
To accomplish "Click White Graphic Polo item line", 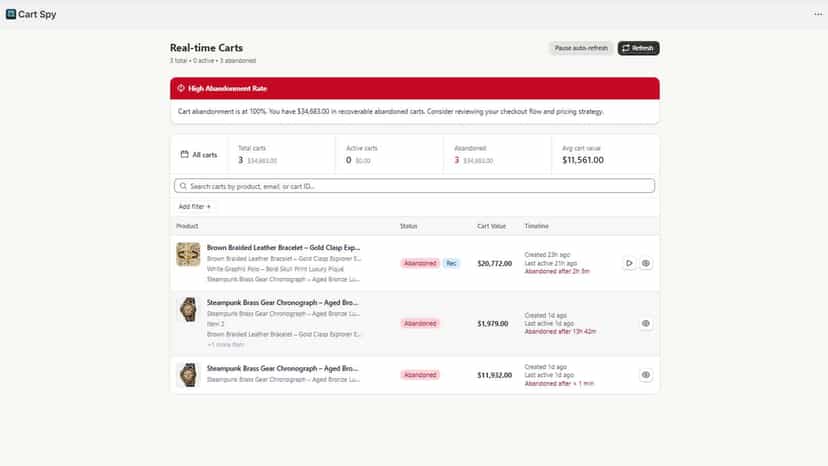I will coord(275,269).
